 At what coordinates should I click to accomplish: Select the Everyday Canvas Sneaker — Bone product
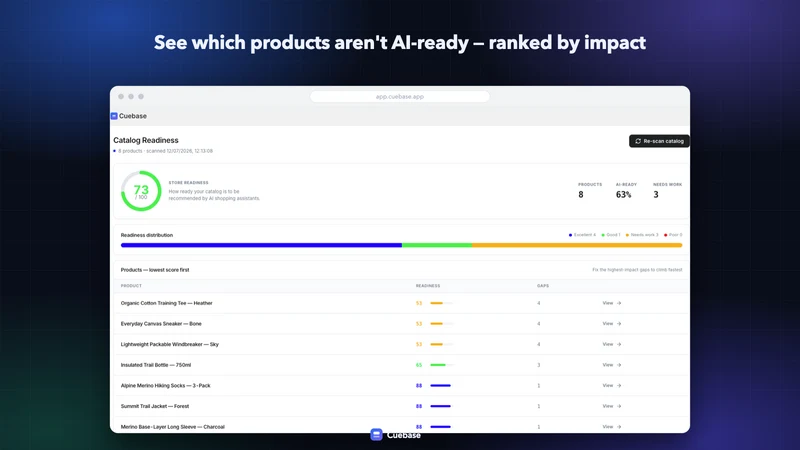click(161, 323)
